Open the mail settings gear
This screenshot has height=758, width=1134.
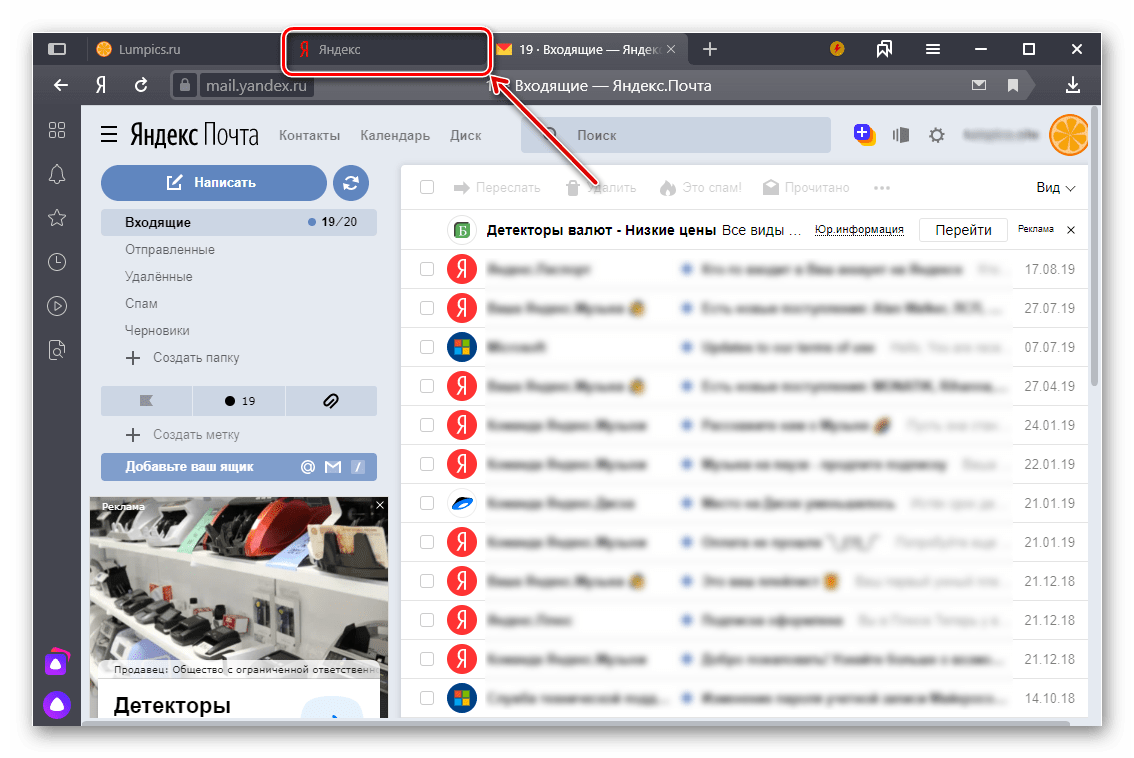point(936,135)
